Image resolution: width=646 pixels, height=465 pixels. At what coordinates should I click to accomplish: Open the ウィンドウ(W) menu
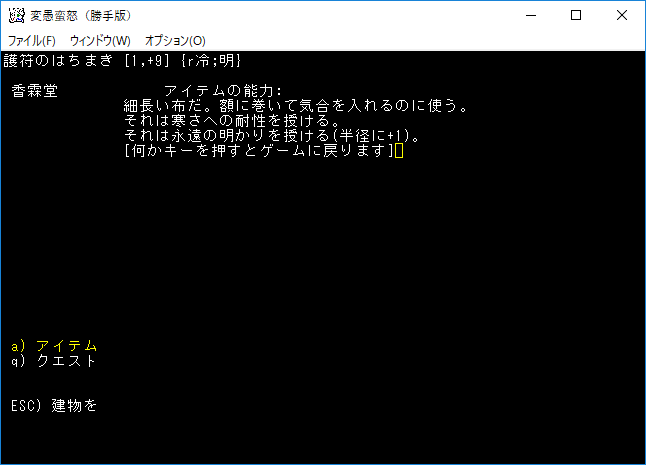pyautogui.click(x=100, y=41)
